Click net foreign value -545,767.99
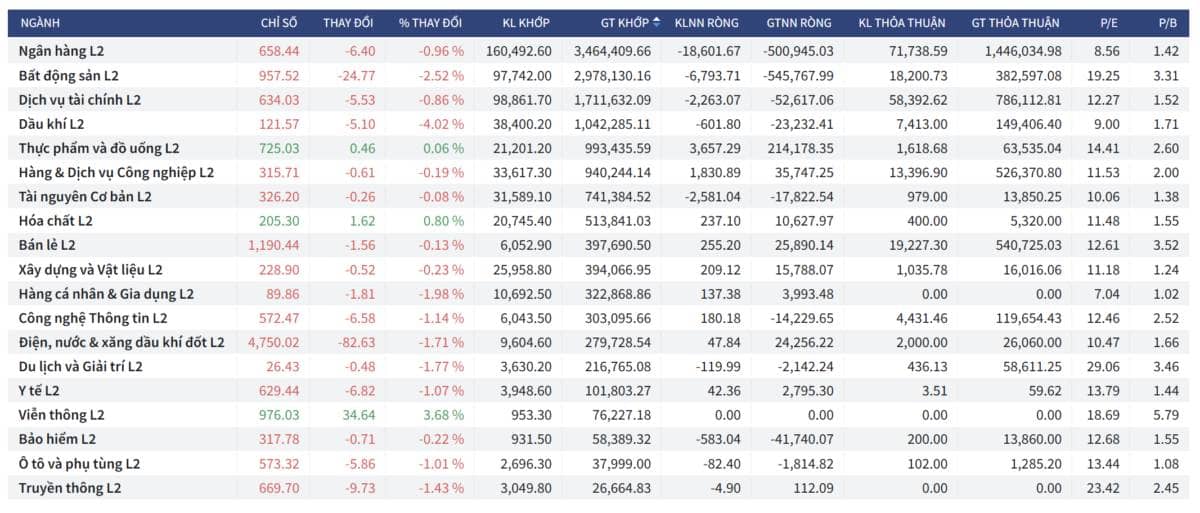Viewport: 1200px width, 513px height. 797,75
